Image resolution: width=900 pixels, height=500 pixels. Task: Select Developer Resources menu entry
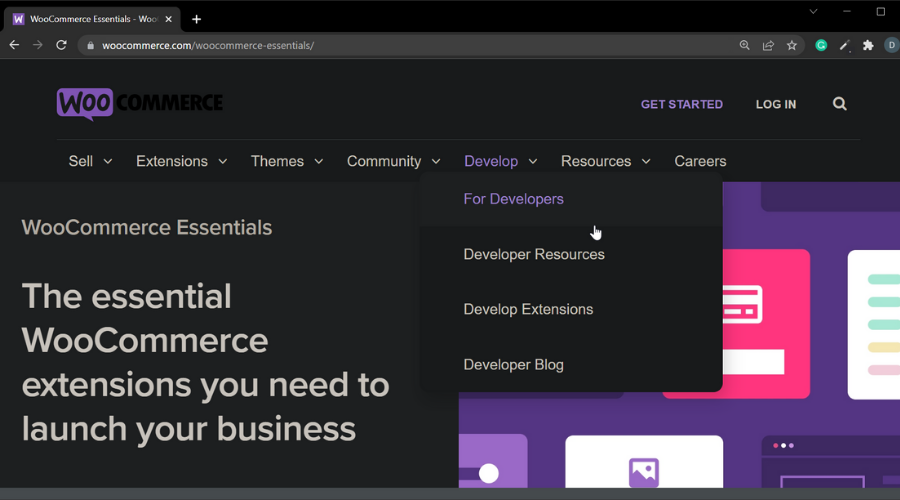pyautogui.click(x=534, y=254)
